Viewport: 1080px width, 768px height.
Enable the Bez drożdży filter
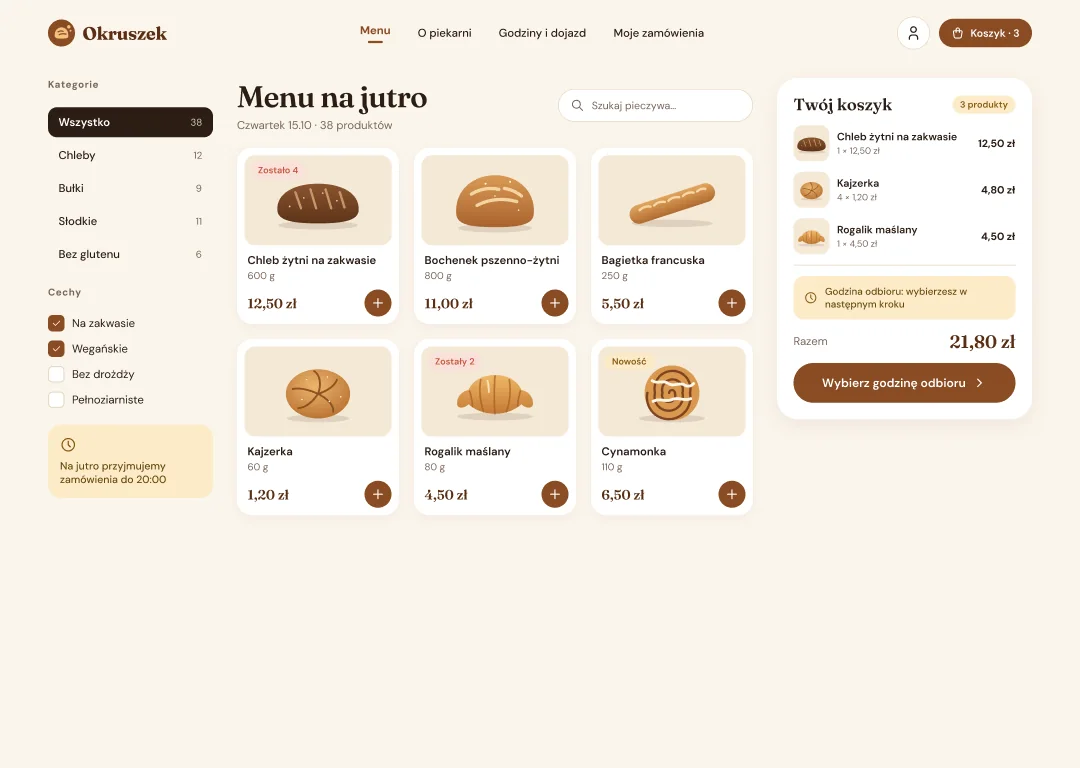point(56,374)
